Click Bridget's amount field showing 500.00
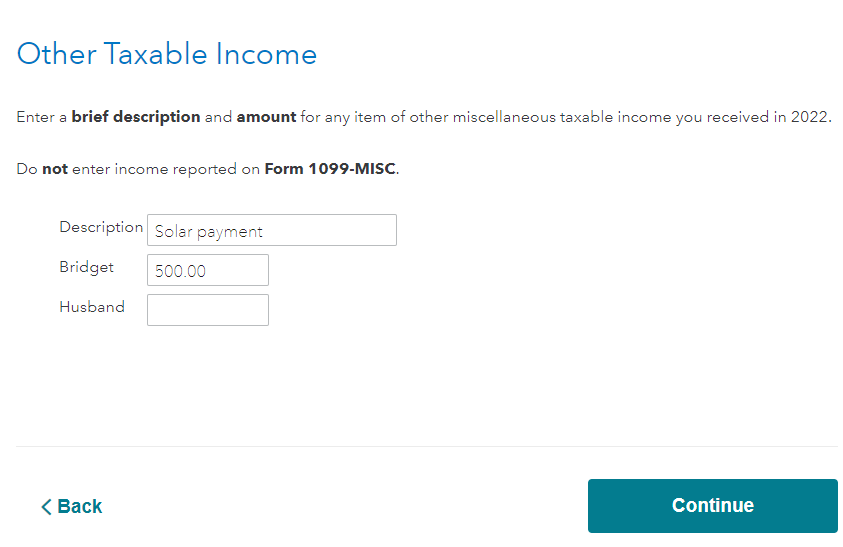The width and height of the screenshot is (843, 547). point(207,270)
